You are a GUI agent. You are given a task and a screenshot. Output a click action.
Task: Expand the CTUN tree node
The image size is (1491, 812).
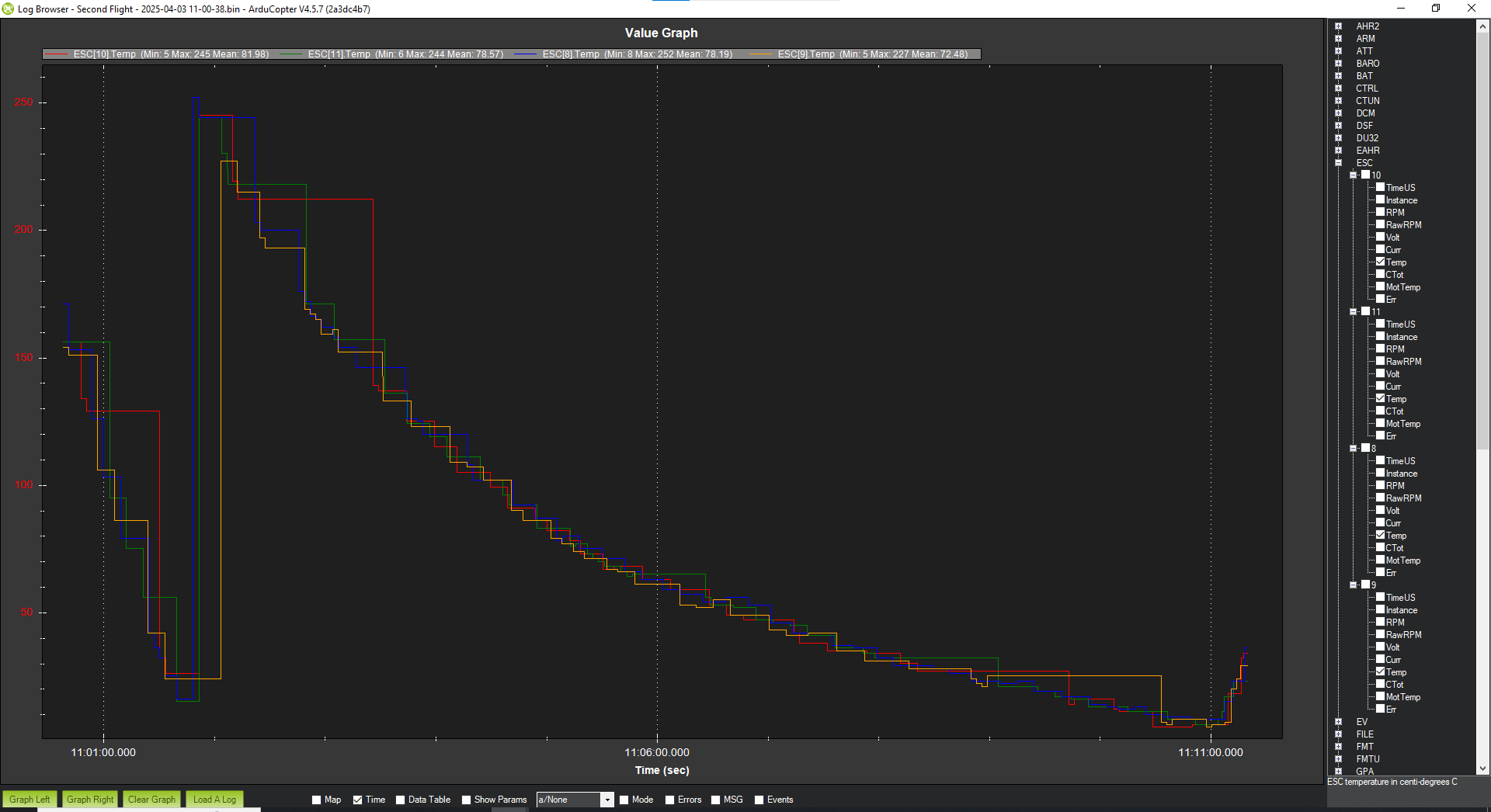tap(1338, 101)
